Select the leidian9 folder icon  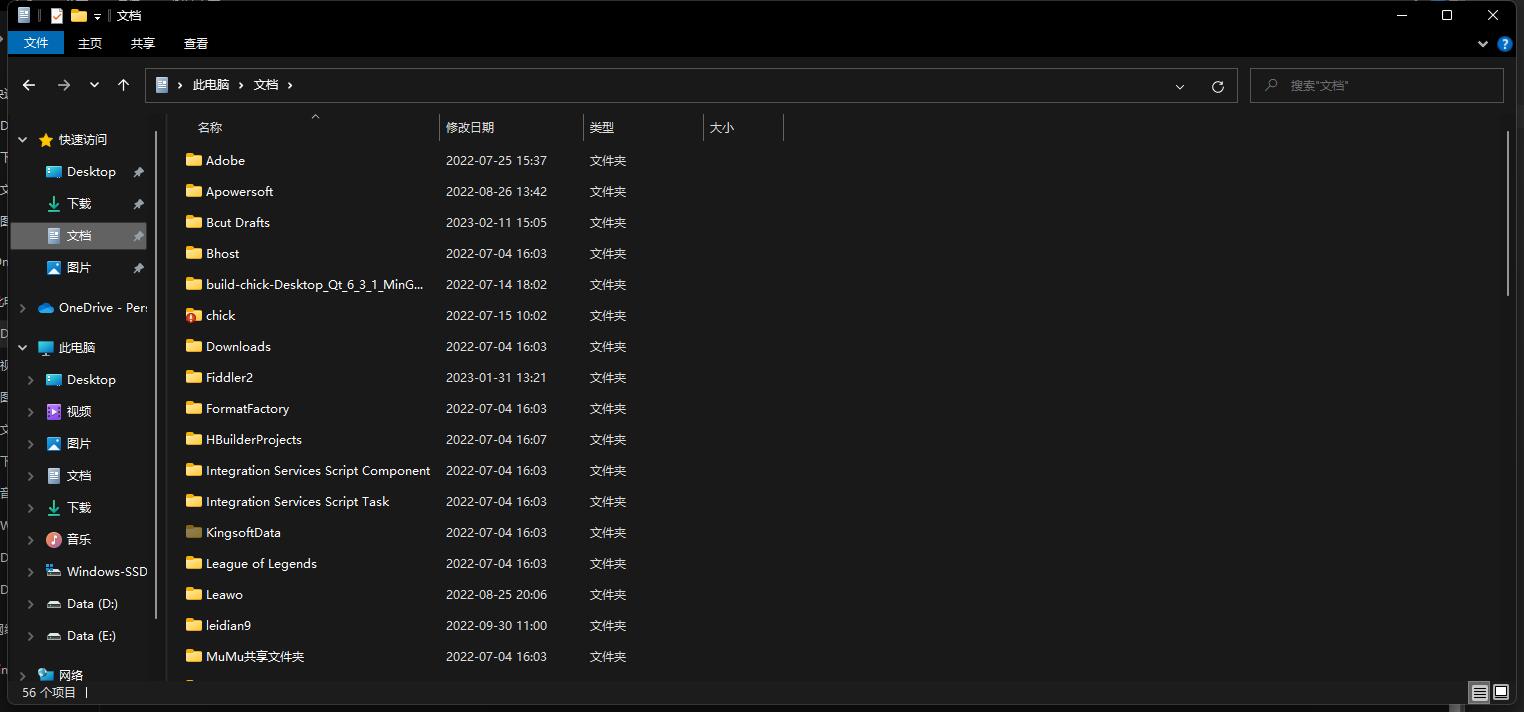pyautogui.click(x=194, y=625)
